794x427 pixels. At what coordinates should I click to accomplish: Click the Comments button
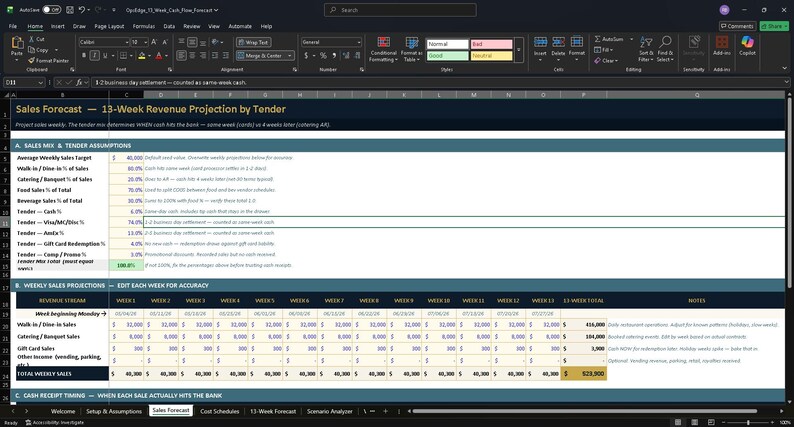737,26
